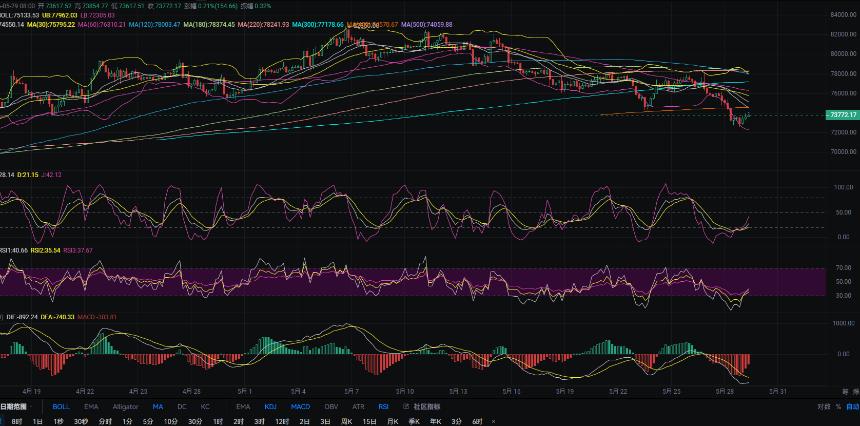Viewport: 860px width, 426px height.
Task: Enable the OBV indicator
Action: [x=331, y=407]
